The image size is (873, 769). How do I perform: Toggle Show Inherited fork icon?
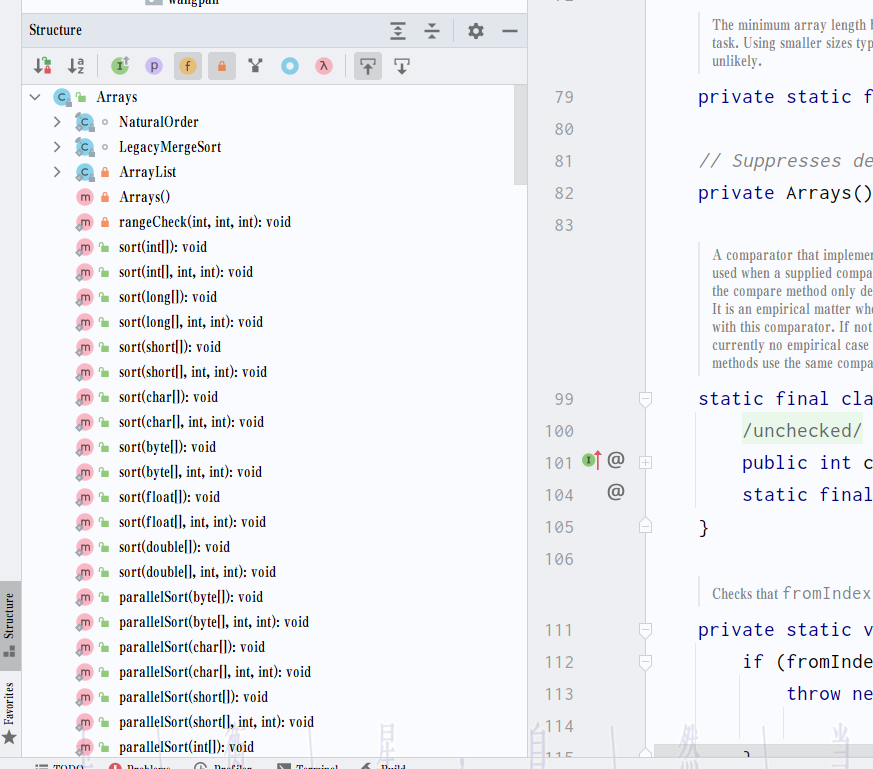click(x=256, y=66)
